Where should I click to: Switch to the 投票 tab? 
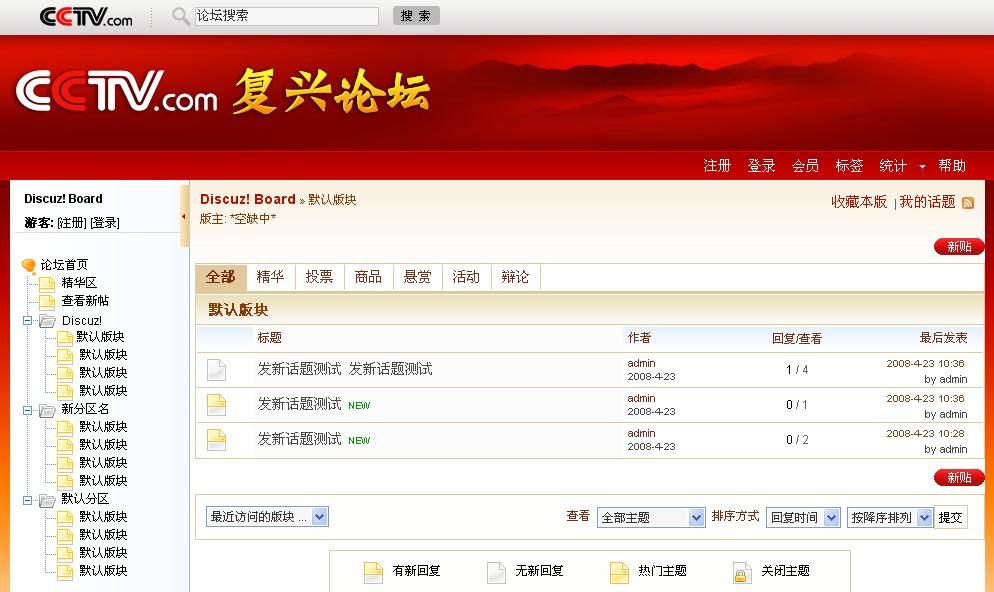click(x=320, y=277)
